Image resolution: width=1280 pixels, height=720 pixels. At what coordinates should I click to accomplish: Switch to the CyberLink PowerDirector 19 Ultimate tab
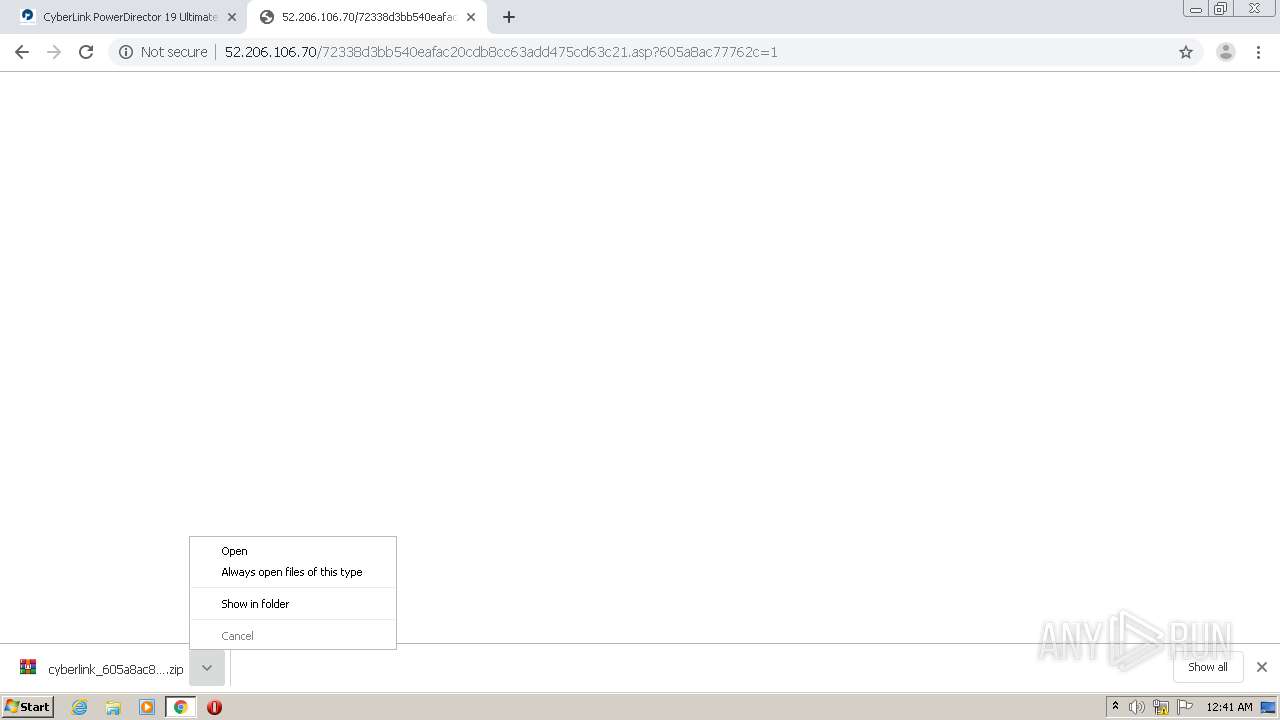(128, 17)
